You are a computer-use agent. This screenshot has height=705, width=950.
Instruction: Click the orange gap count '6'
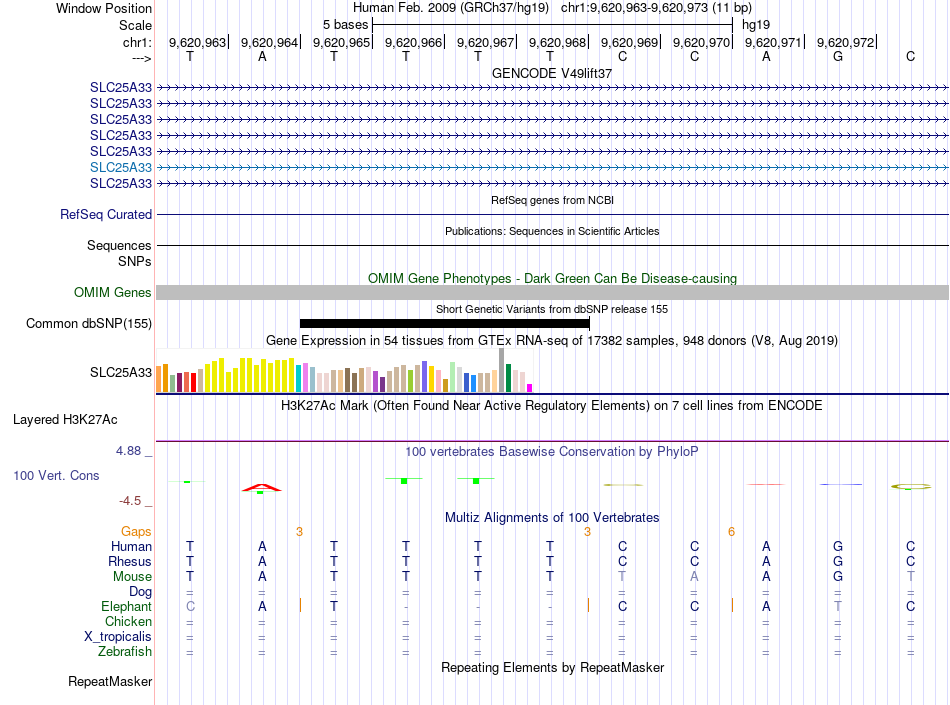pyautogui.click(x=731, y=532)
